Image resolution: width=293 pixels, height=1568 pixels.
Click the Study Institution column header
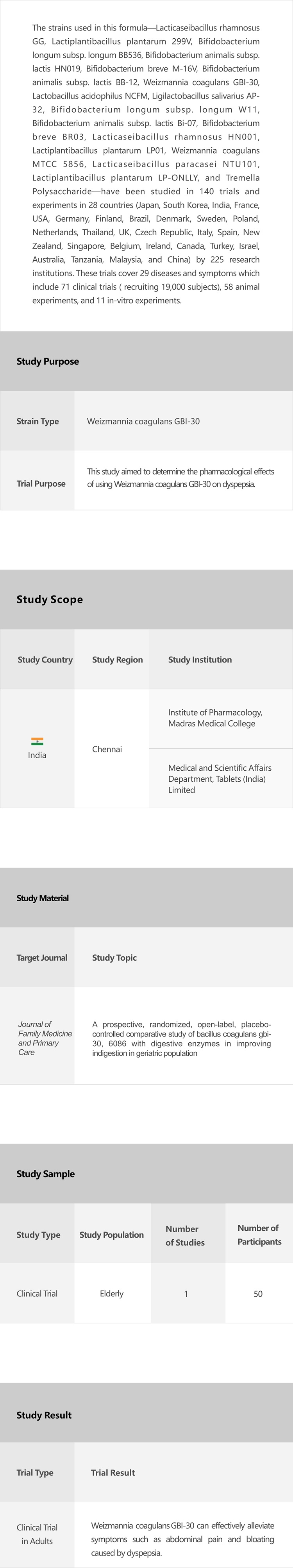tap(199, 659)
